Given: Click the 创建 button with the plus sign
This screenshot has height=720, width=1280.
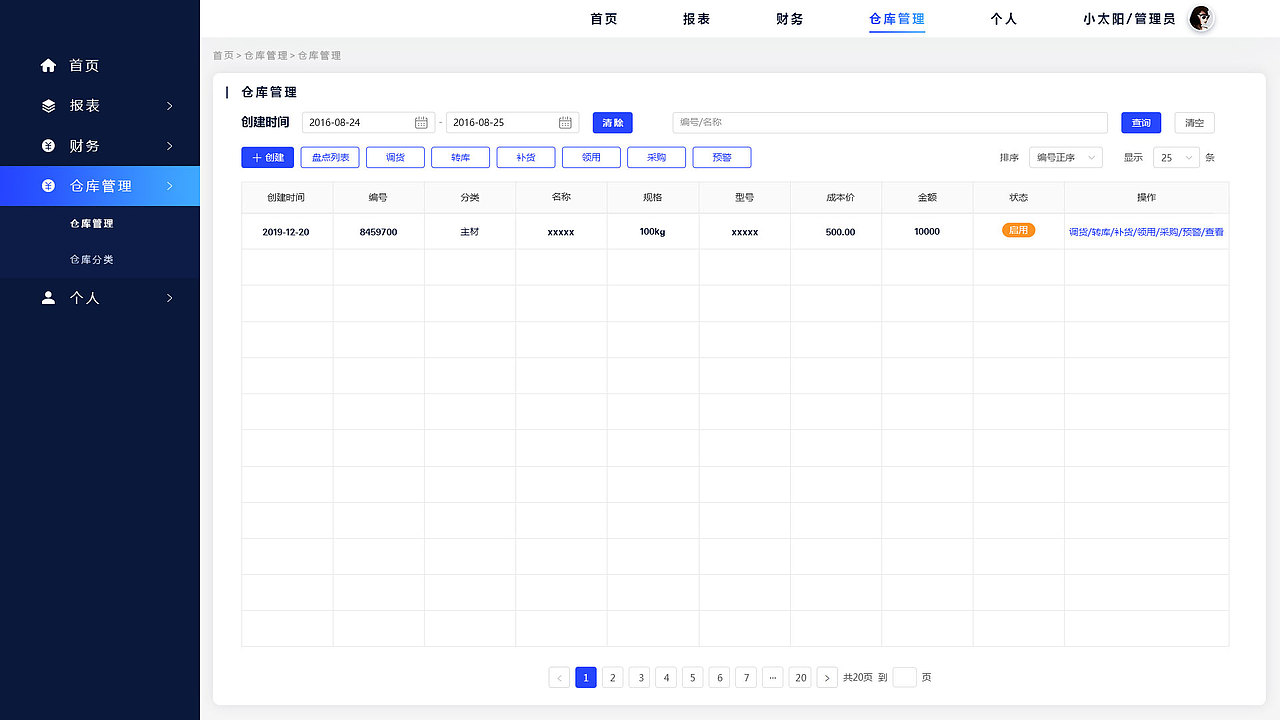Looking at the screenshot, I should click(x=268, y=157).
